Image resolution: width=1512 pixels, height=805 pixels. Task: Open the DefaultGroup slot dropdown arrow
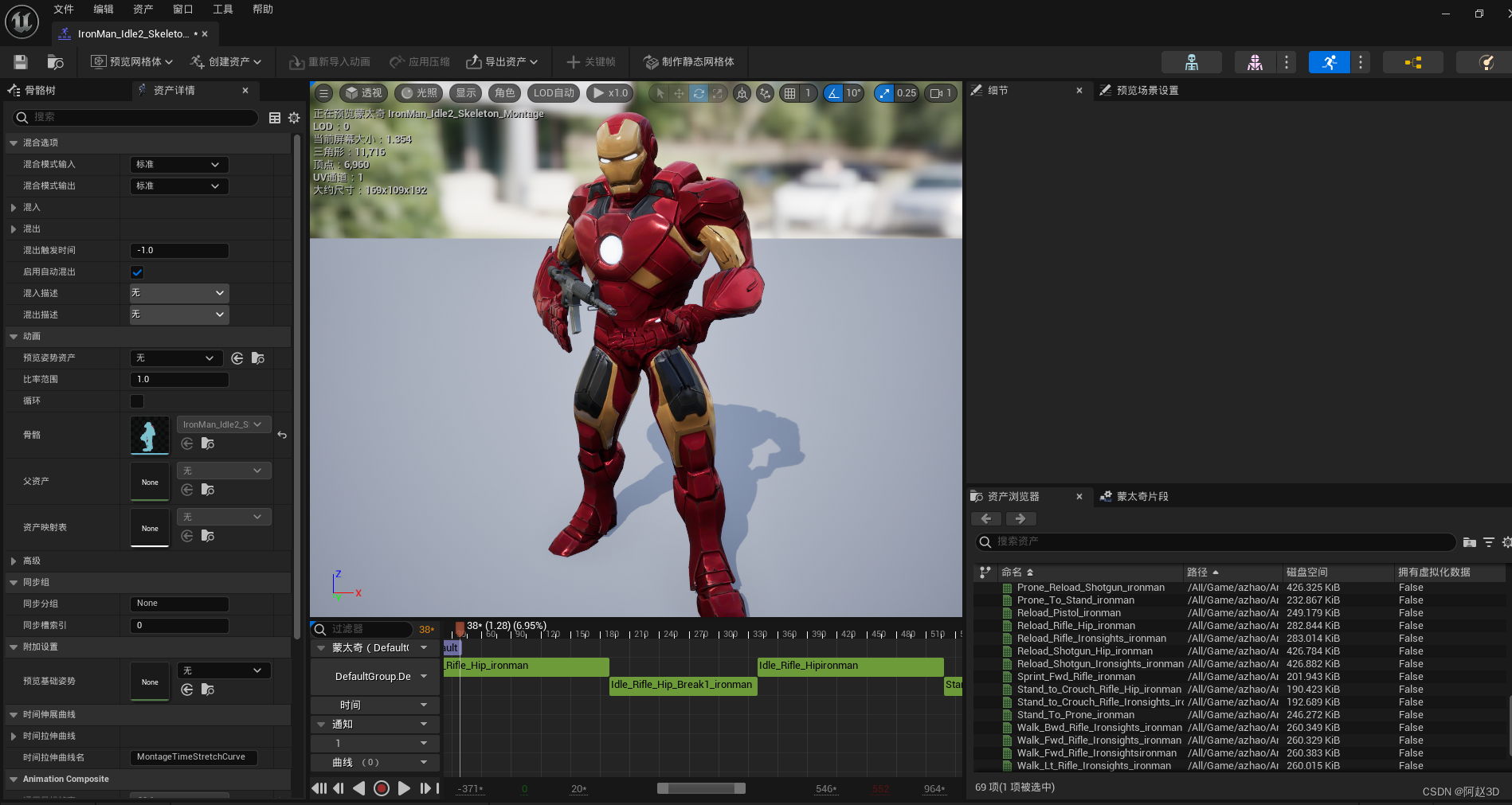pyautogui.click(x=424, y=677)
